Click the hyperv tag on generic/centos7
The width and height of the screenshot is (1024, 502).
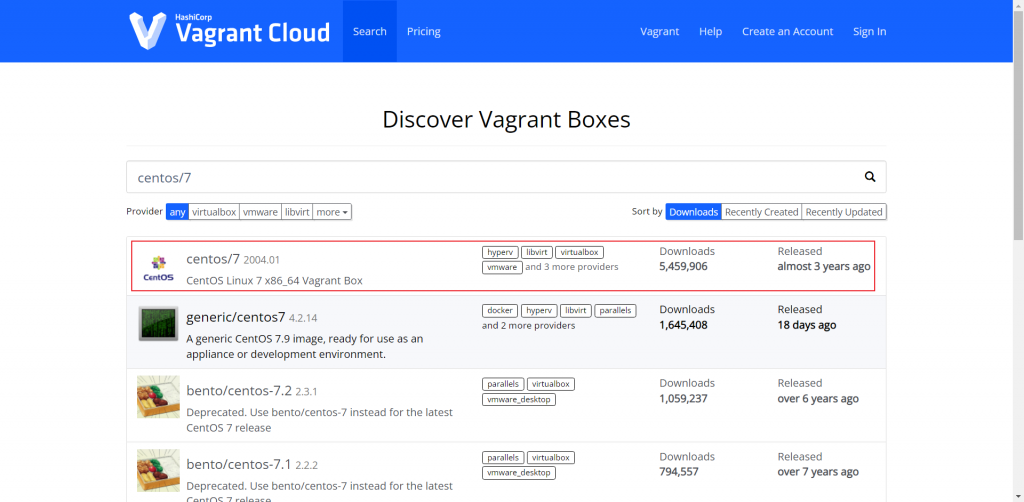pyautogui.click(x=539, y=311)
